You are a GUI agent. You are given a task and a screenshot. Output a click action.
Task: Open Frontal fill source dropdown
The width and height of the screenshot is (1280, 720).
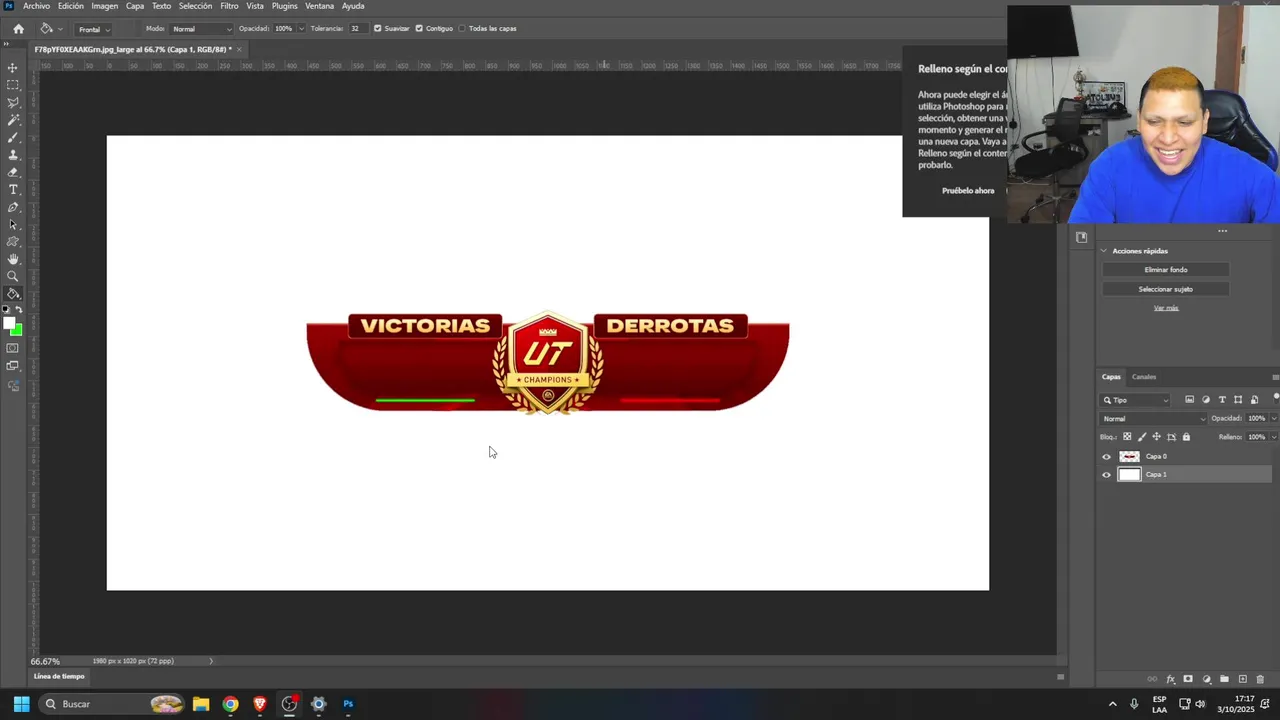(93, 29)
